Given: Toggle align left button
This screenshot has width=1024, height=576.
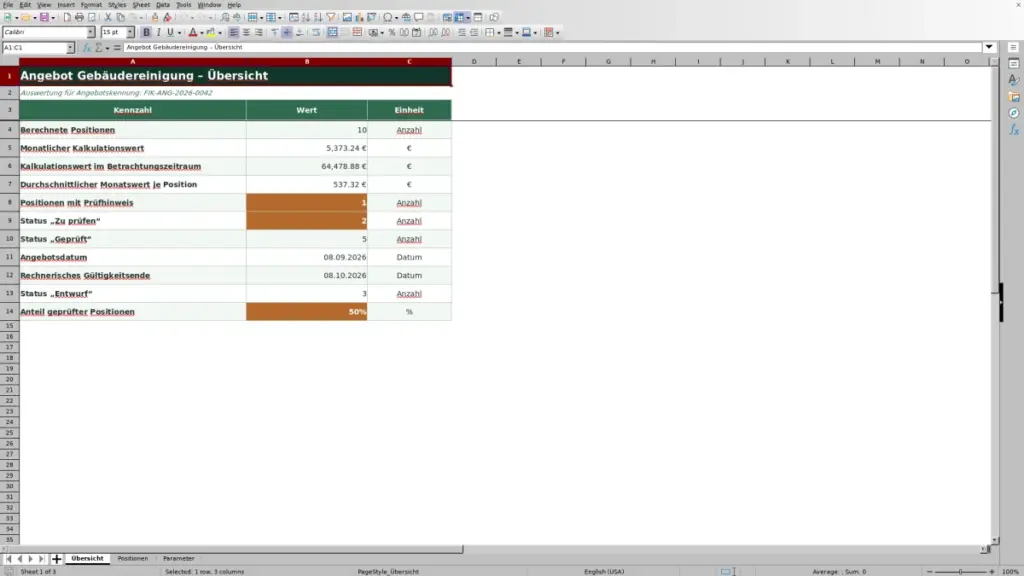Looking at the screenshot, I should (233, 33).
